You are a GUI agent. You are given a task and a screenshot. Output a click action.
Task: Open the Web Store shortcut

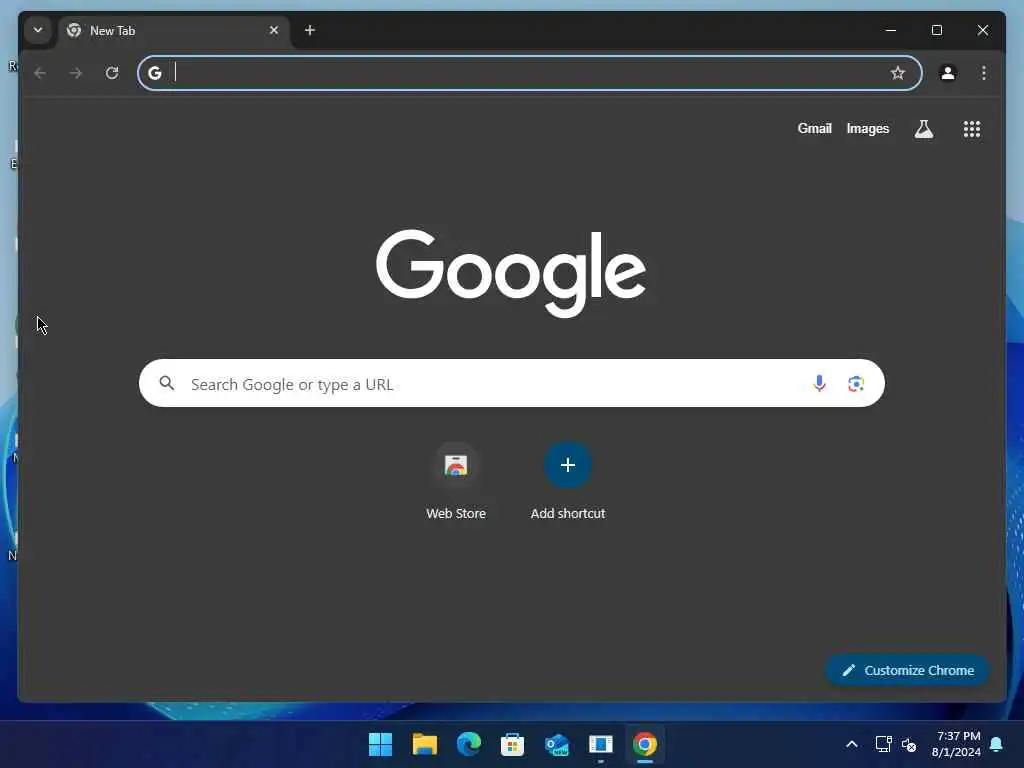tap(456, 482)
